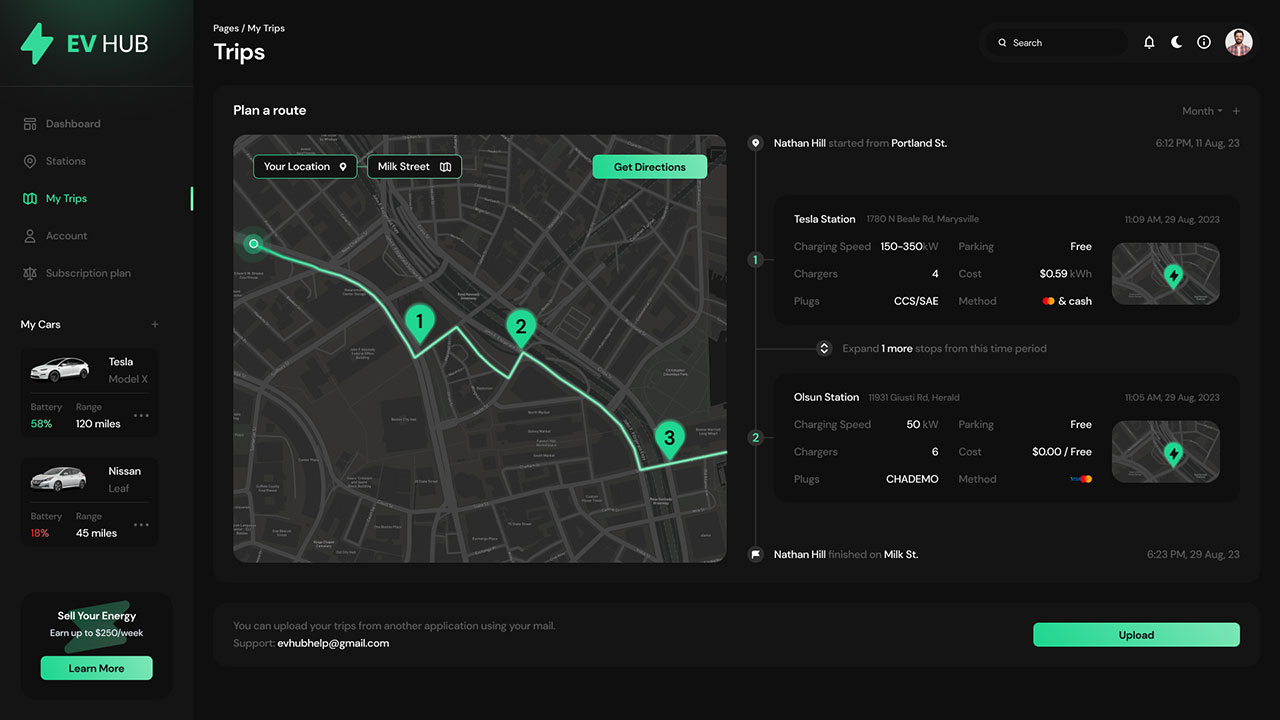Click the Tesla Station map thumbnail
The width and height of the screenshot is (1280, 720).
(x=1165, y=274)
